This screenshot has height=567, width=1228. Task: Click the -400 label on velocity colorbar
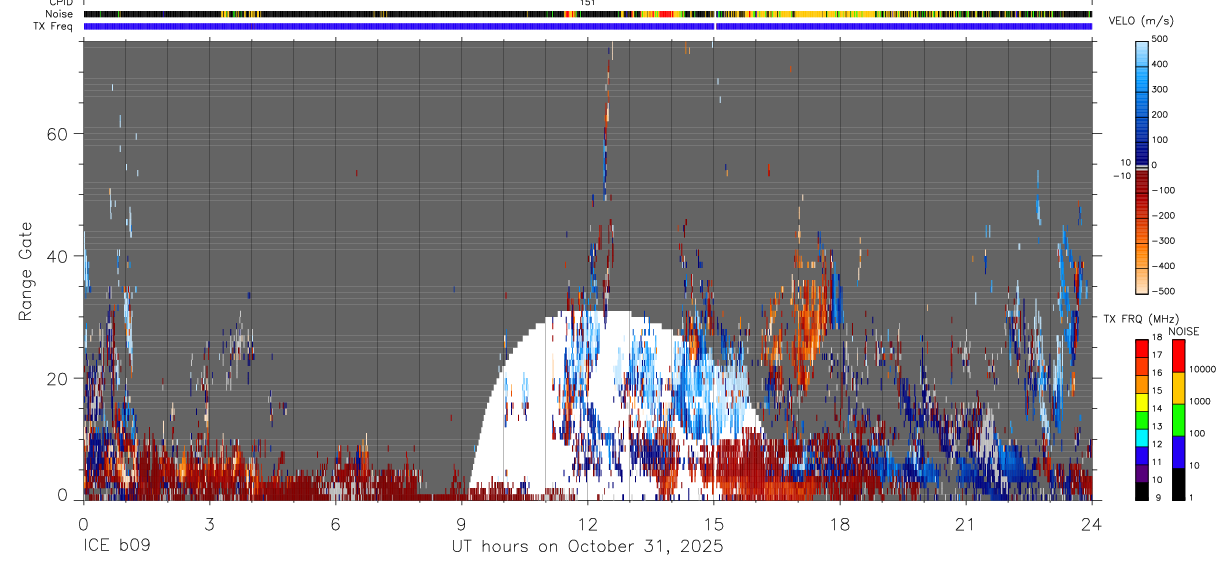pyautogui.click(x=1163, y=266)
